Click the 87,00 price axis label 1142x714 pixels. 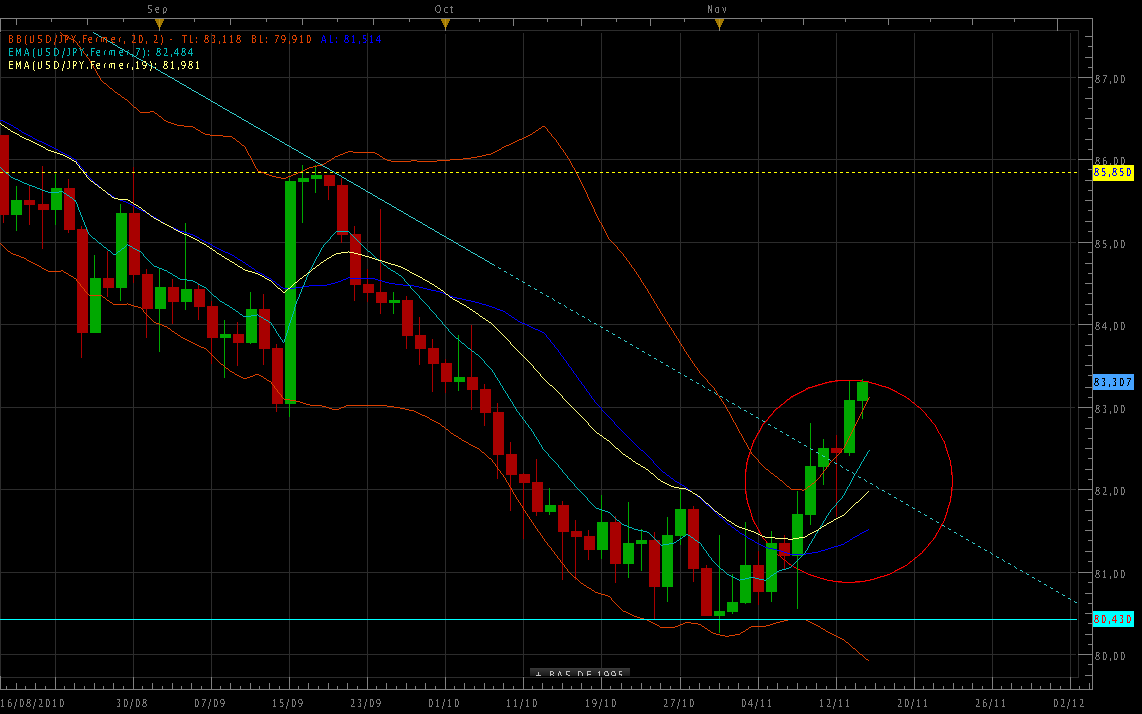(x=1111, y=78)
